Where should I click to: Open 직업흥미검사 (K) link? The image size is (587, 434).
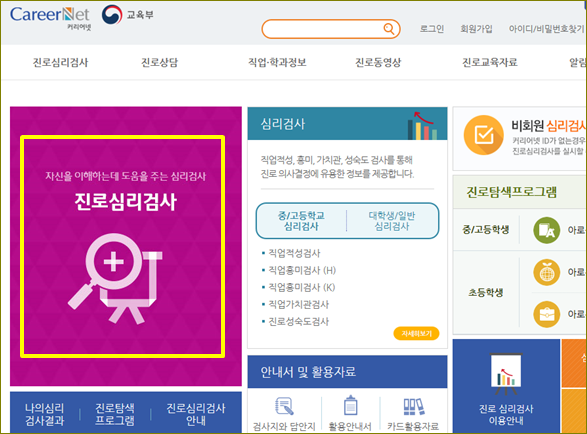point(302,288)
